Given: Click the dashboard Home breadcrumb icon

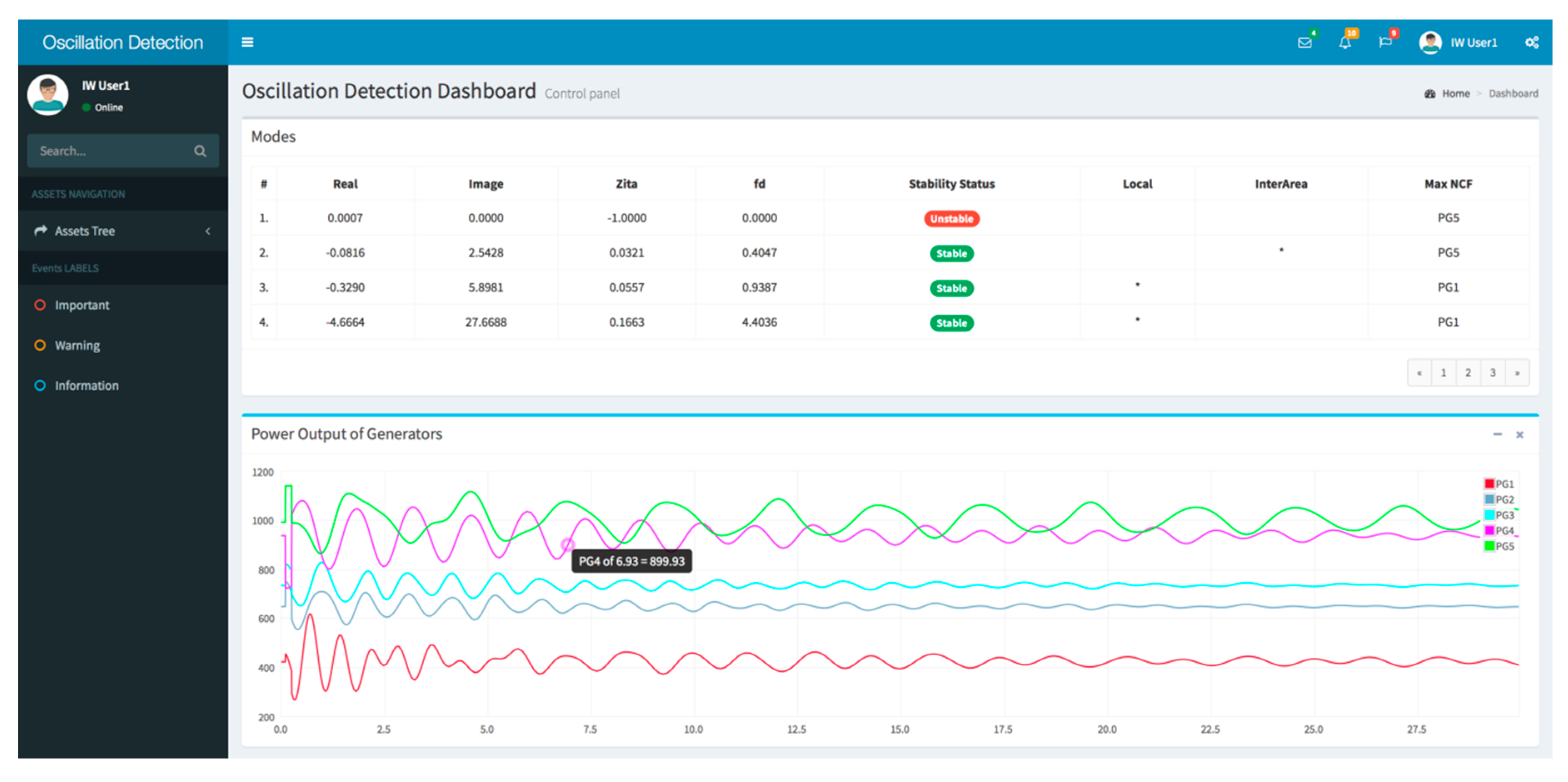Looking at the screenshot, I should [x=1430, y=94].
